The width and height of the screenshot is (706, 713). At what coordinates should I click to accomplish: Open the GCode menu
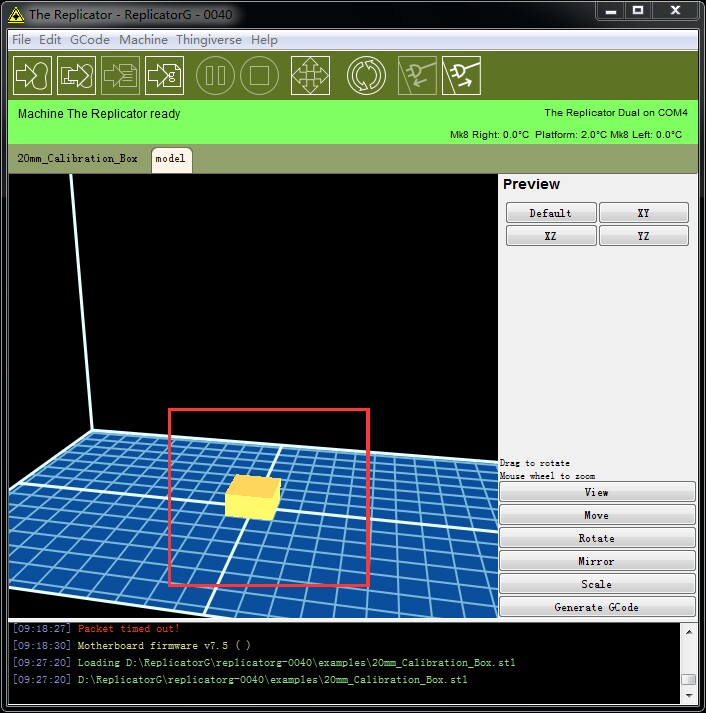[90, 40]
